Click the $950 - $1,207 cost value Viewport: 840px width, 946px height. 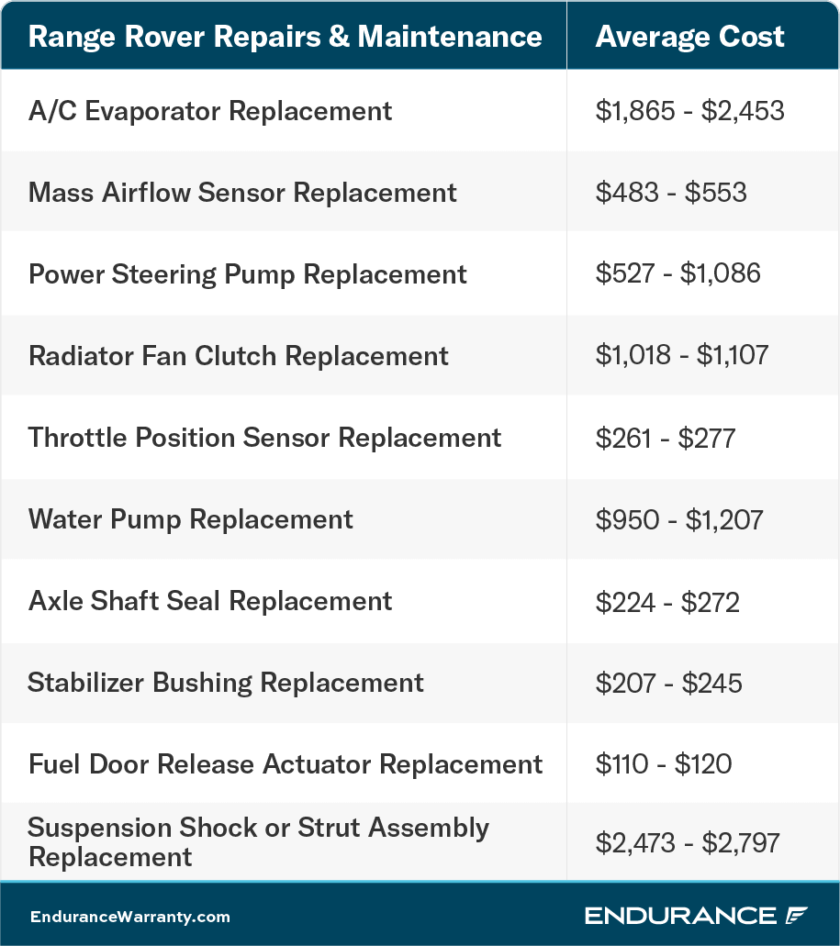click(x=679, y=520)
